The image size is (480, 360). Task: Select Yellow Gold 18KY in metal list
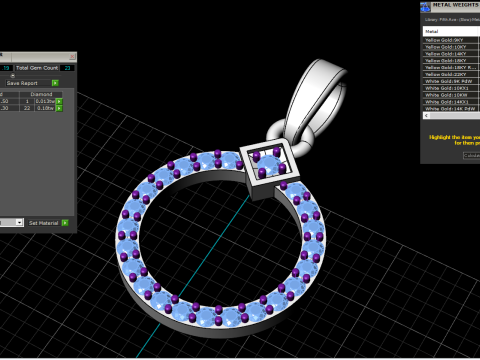(450, 61)
